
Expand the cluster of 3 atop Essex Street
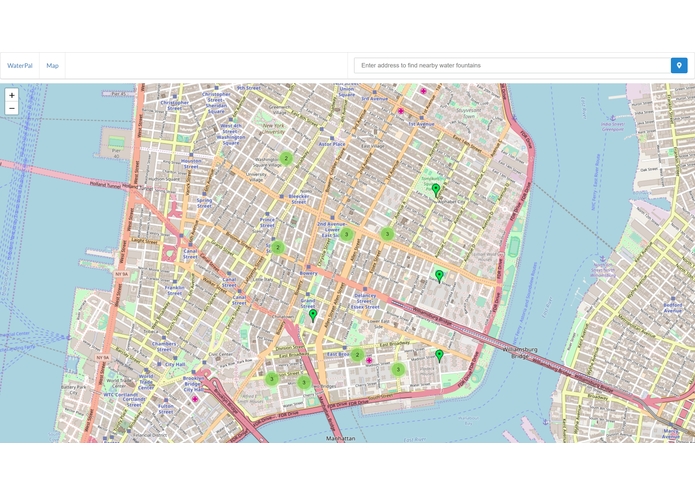tap(387, 234)
